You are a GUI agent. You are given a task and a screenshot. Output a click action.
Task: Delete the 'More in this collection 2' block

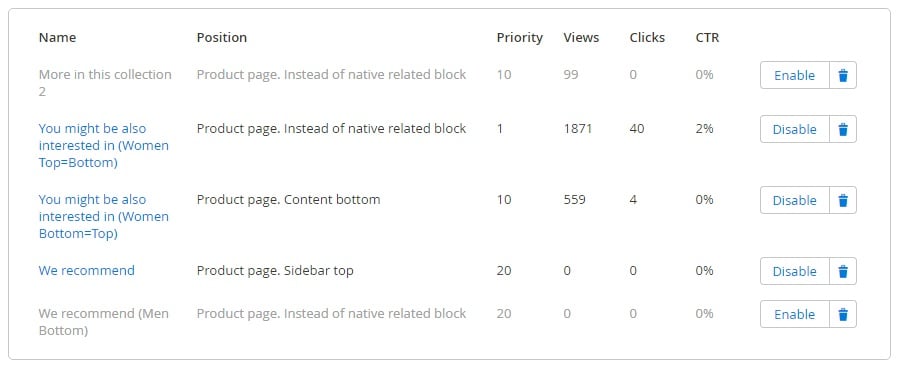[843, 75]
